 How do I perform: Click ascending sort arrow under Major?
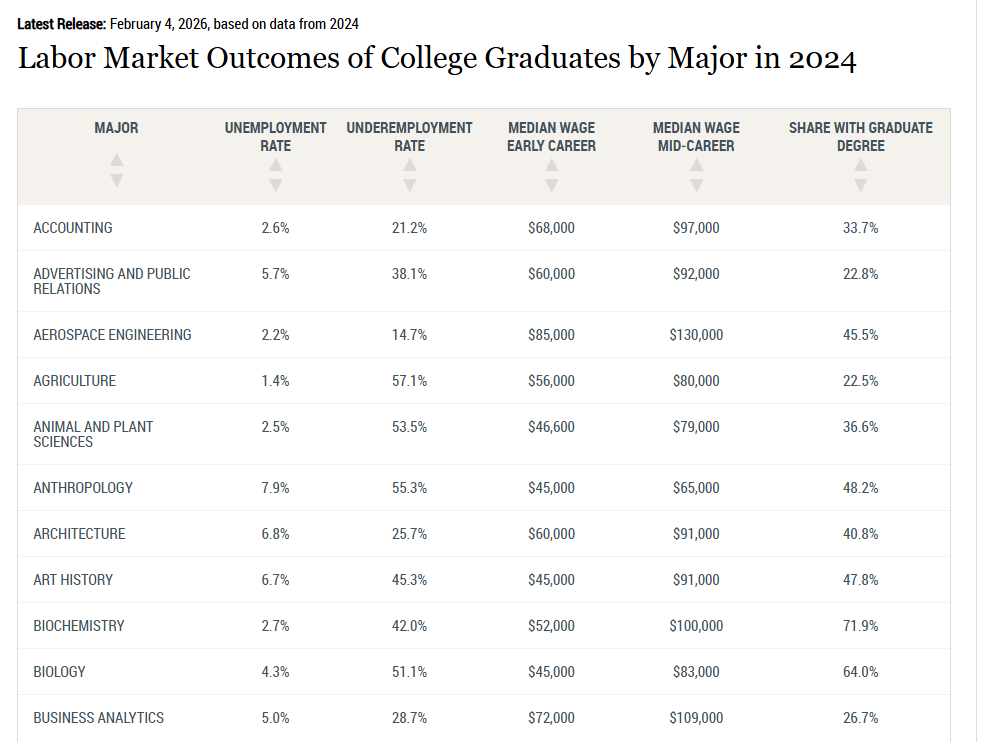(117, 160)
